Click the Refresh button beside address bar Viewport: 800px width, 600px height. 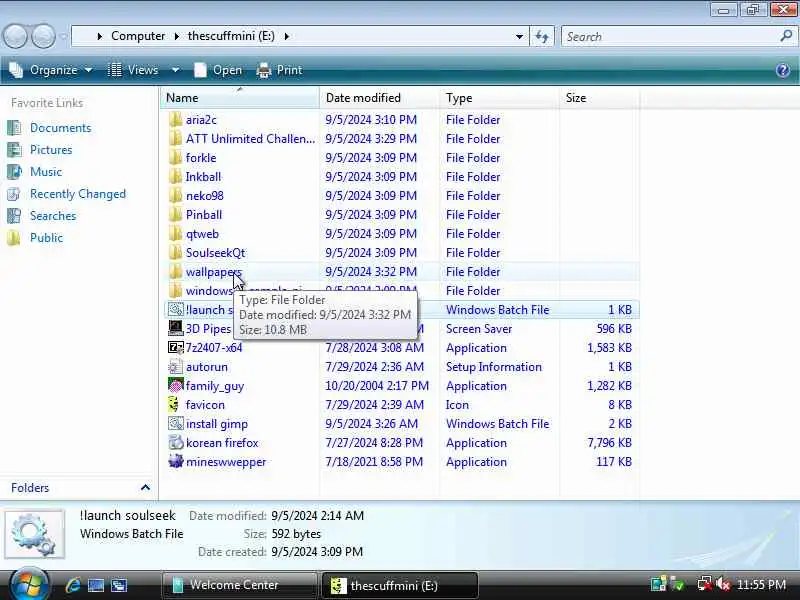point(542,36)
